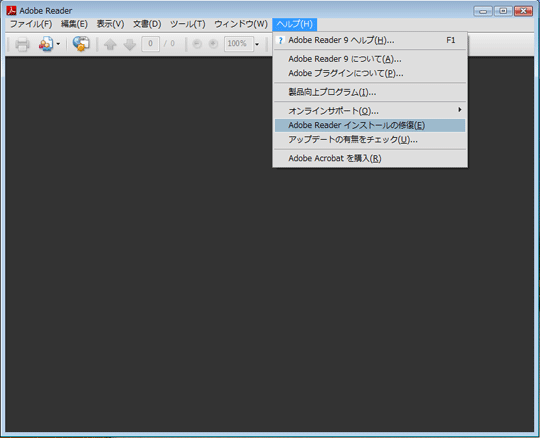Click the collaborate people icon in toolbar

point(46,44)
